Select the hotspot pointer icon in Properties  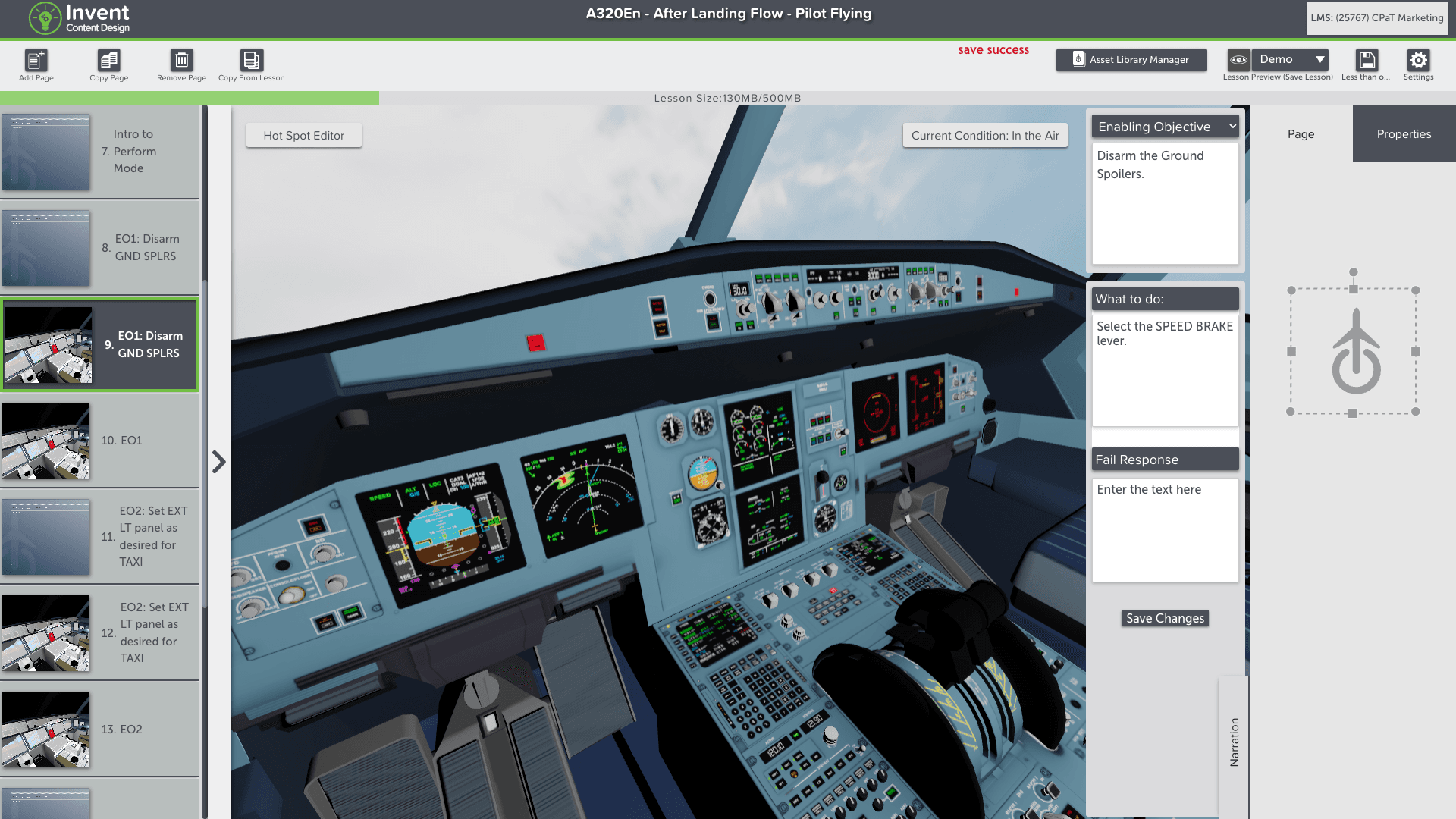(1355, 352)
